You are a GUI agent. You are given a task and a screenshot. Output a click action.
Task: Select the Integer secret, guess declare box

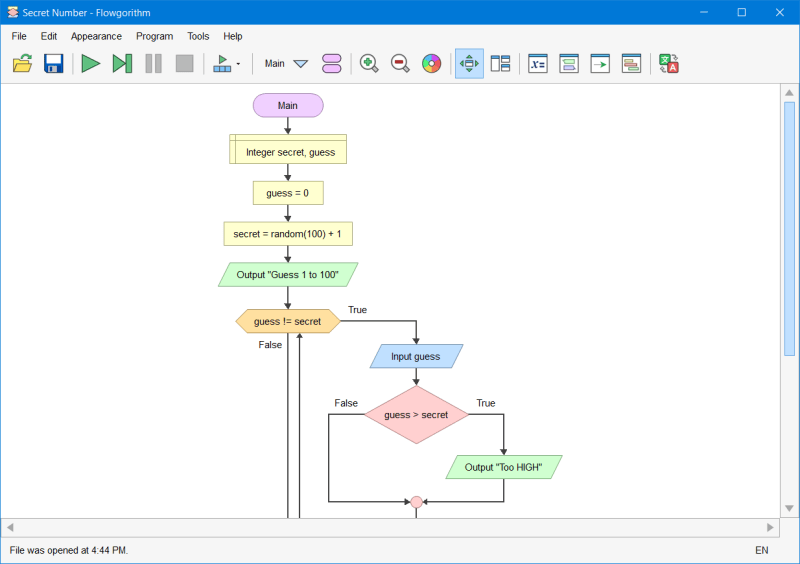click(x=288, y=149)
